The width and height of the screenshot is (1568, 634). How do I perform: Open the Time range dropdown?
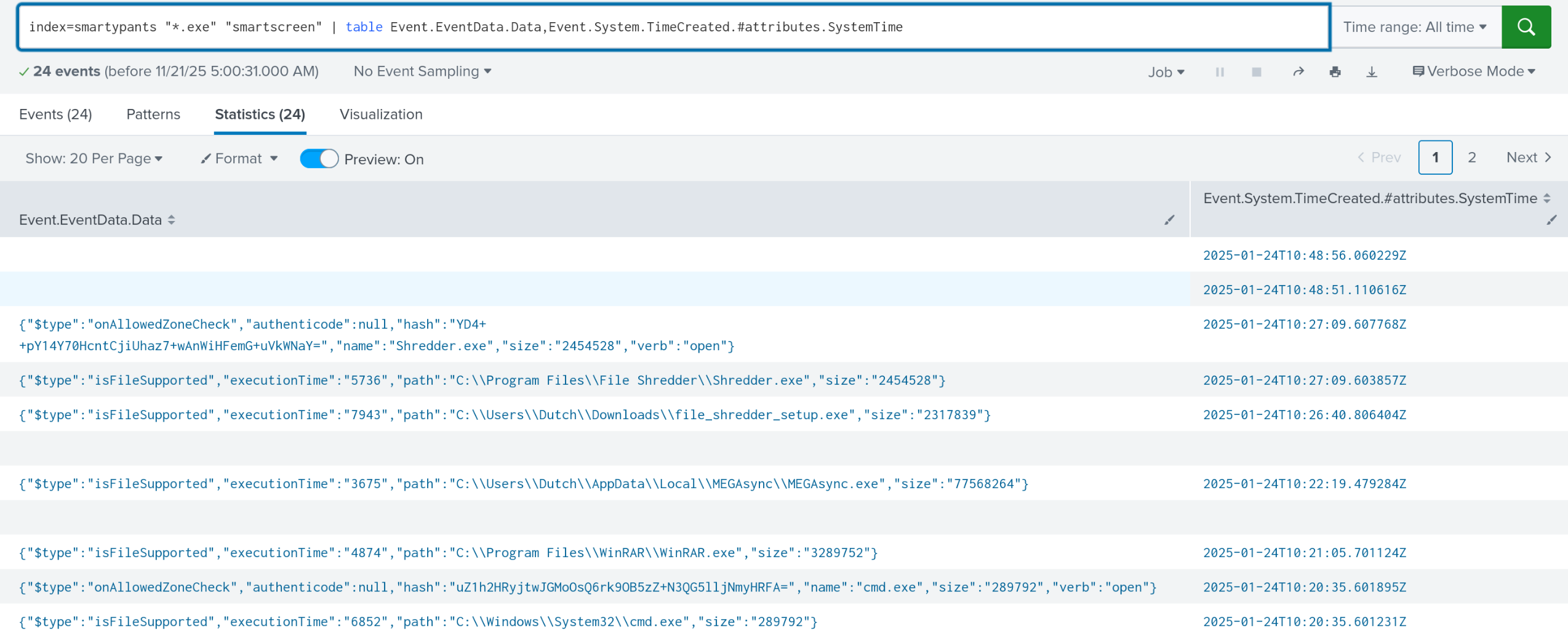pyautogui.click(x=1414, y=27)
